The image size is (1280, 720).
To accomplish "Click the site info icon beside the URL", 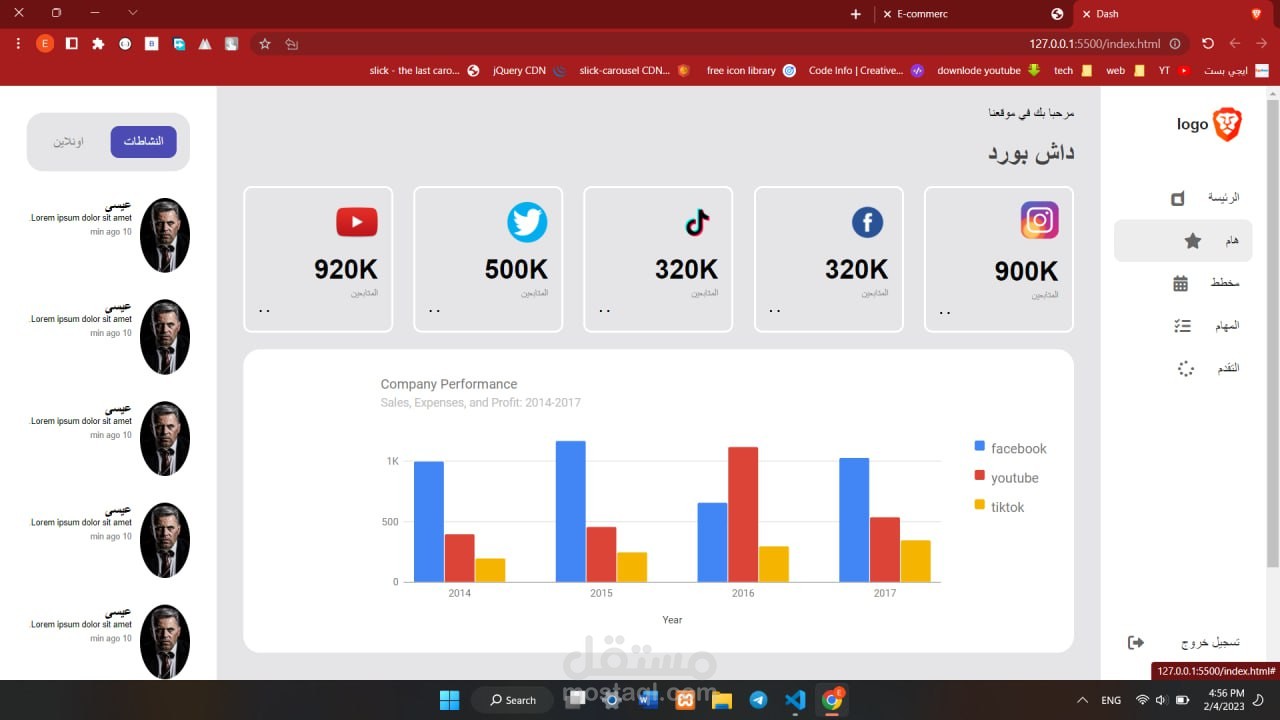I will [x=1175, y=44].
